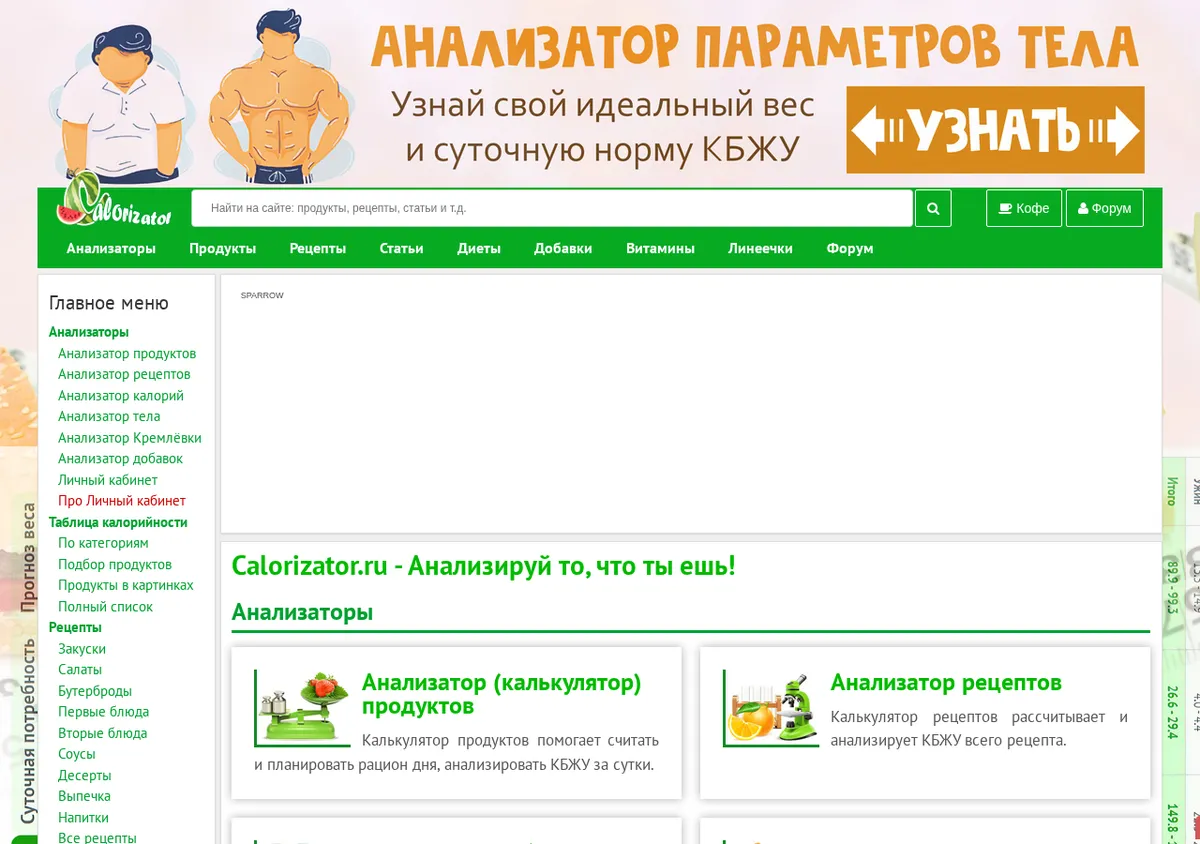Click the magnifier search button

pyautogui.click(x=933, y=208)
